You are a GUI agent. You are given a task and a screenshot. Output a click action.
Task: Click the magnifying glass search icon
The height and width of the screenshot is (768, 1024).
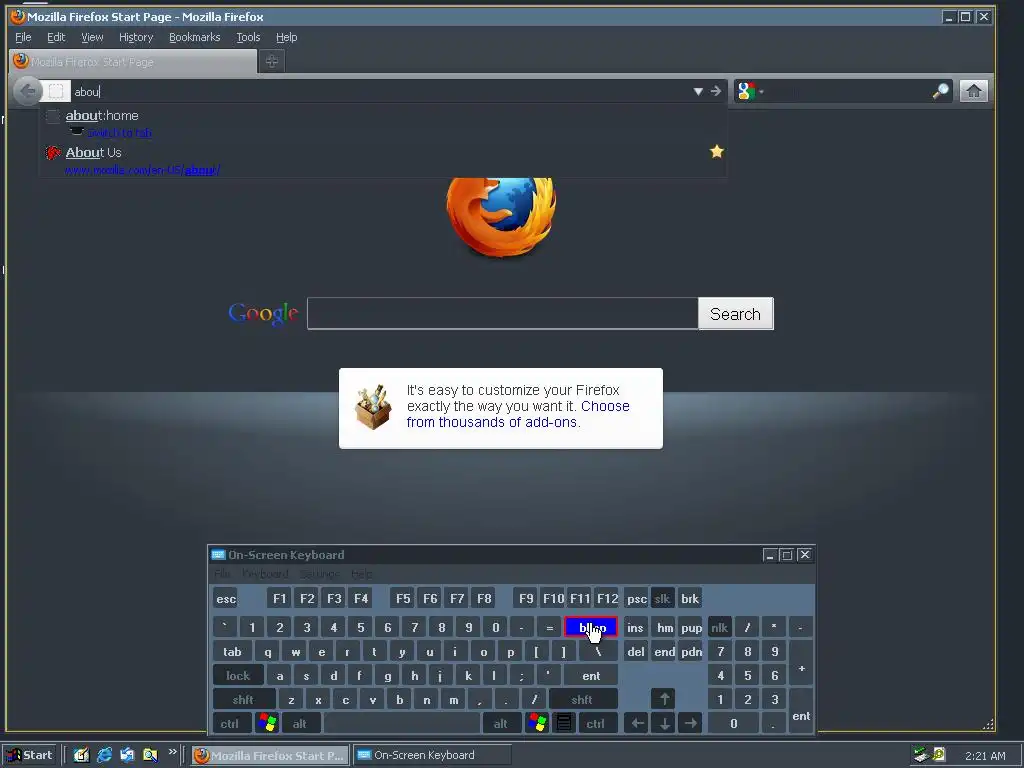click(940, 91)
